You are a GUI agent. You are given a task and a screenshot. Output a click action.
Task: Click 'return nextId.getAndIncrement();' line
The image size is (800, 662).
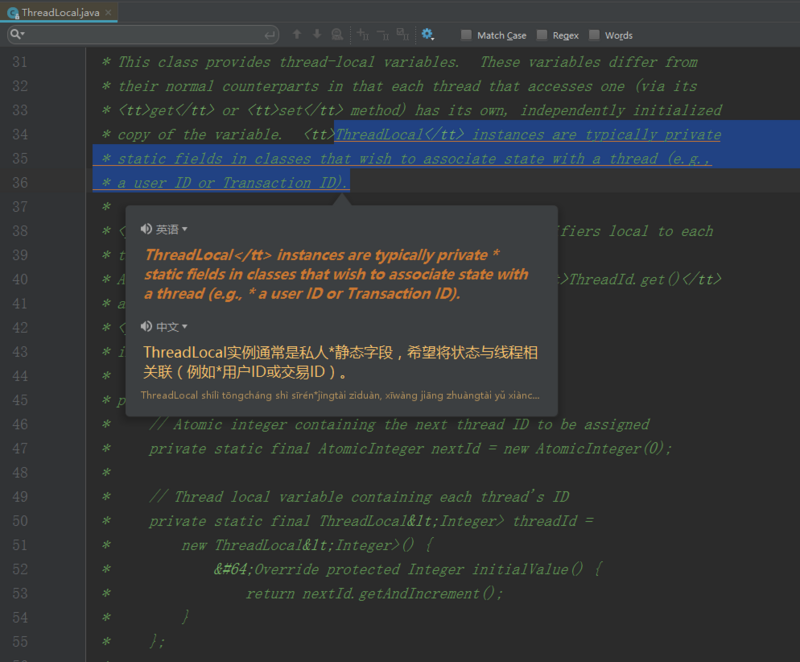coord(374,594)
